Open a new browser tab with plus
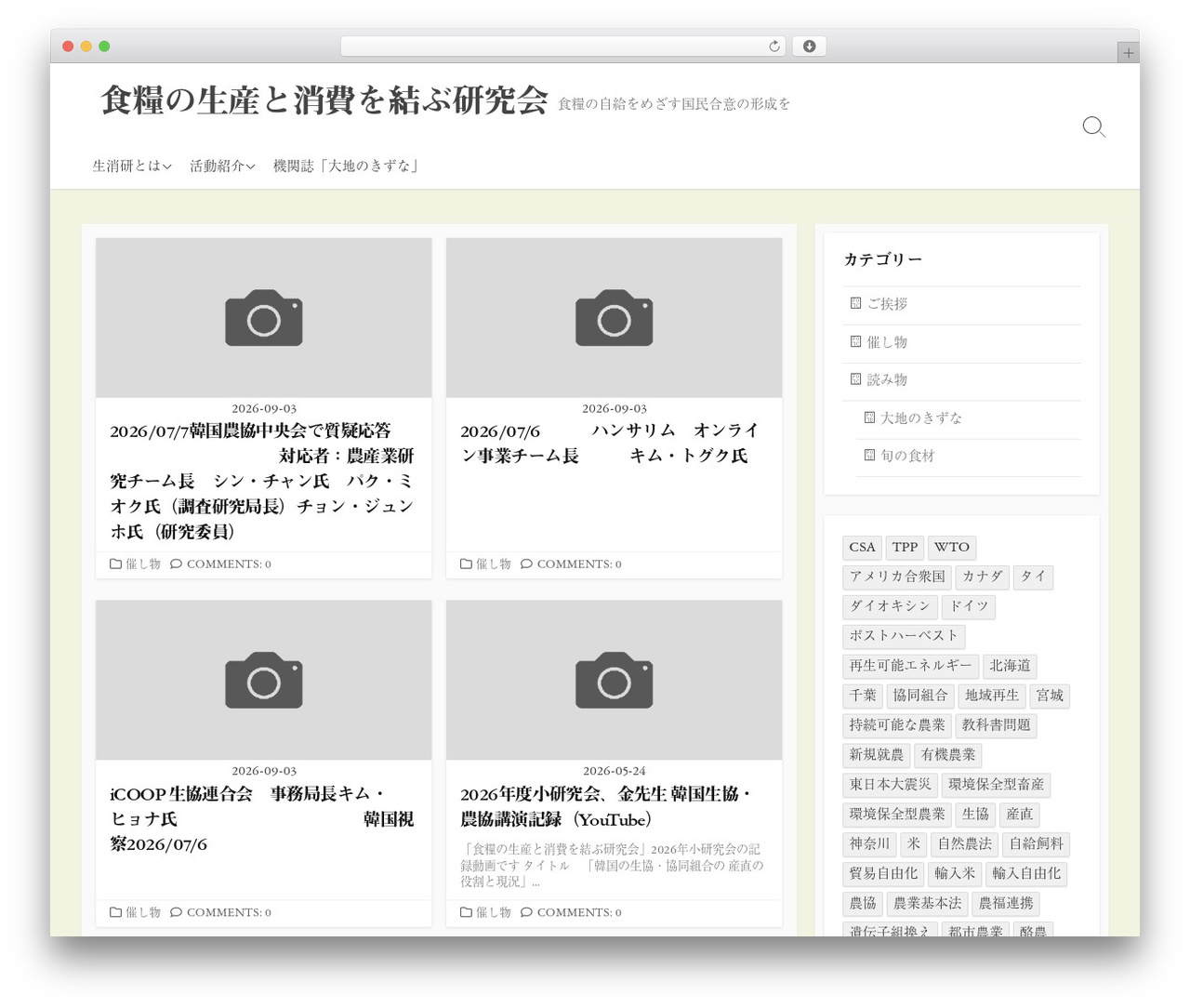 coord(1128,53)
